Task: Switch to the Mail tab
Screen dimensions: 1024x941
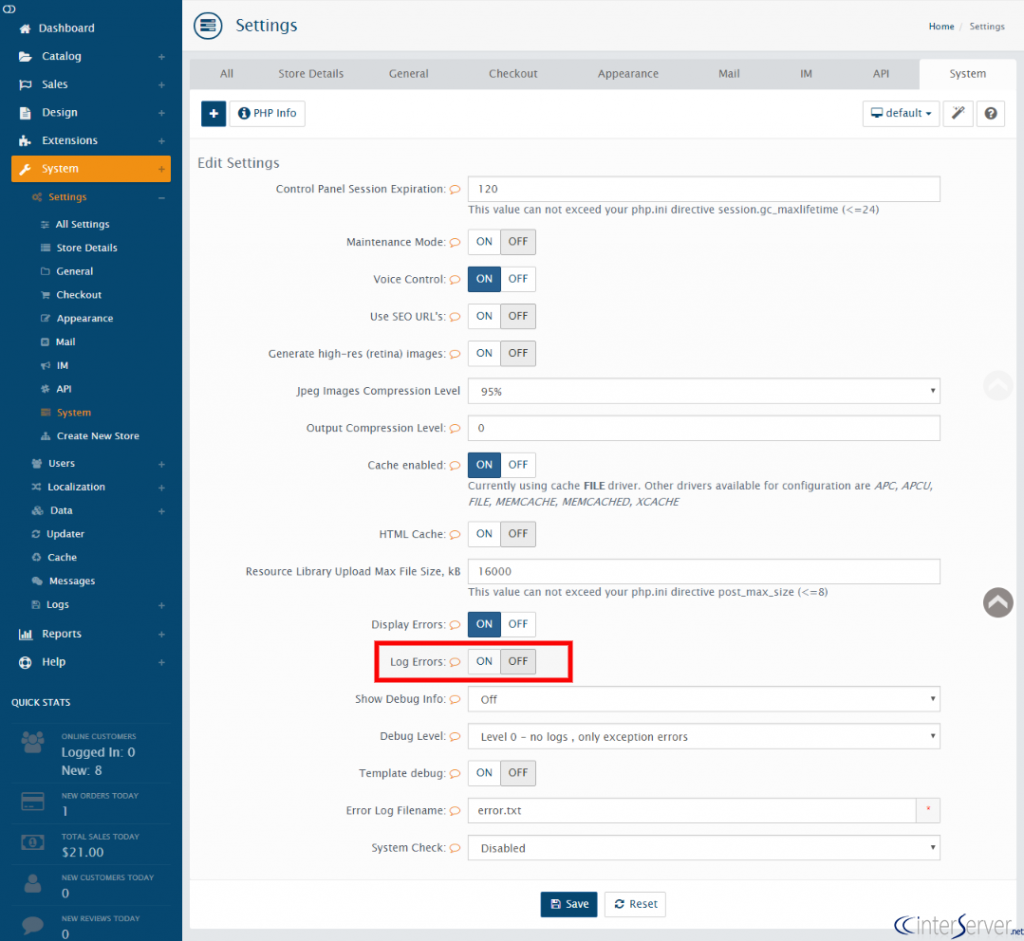Action: tap(729, 74)
